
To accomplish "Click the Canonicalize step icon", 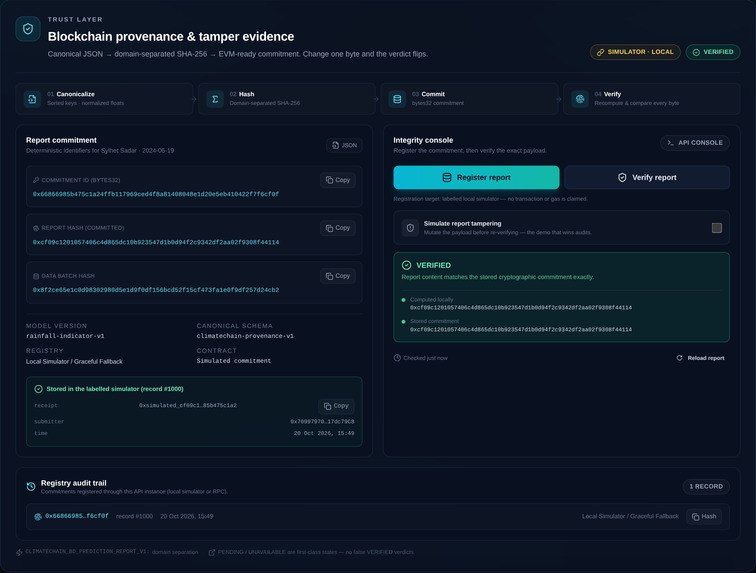I will pyautogui.click(x=32, y=99).
